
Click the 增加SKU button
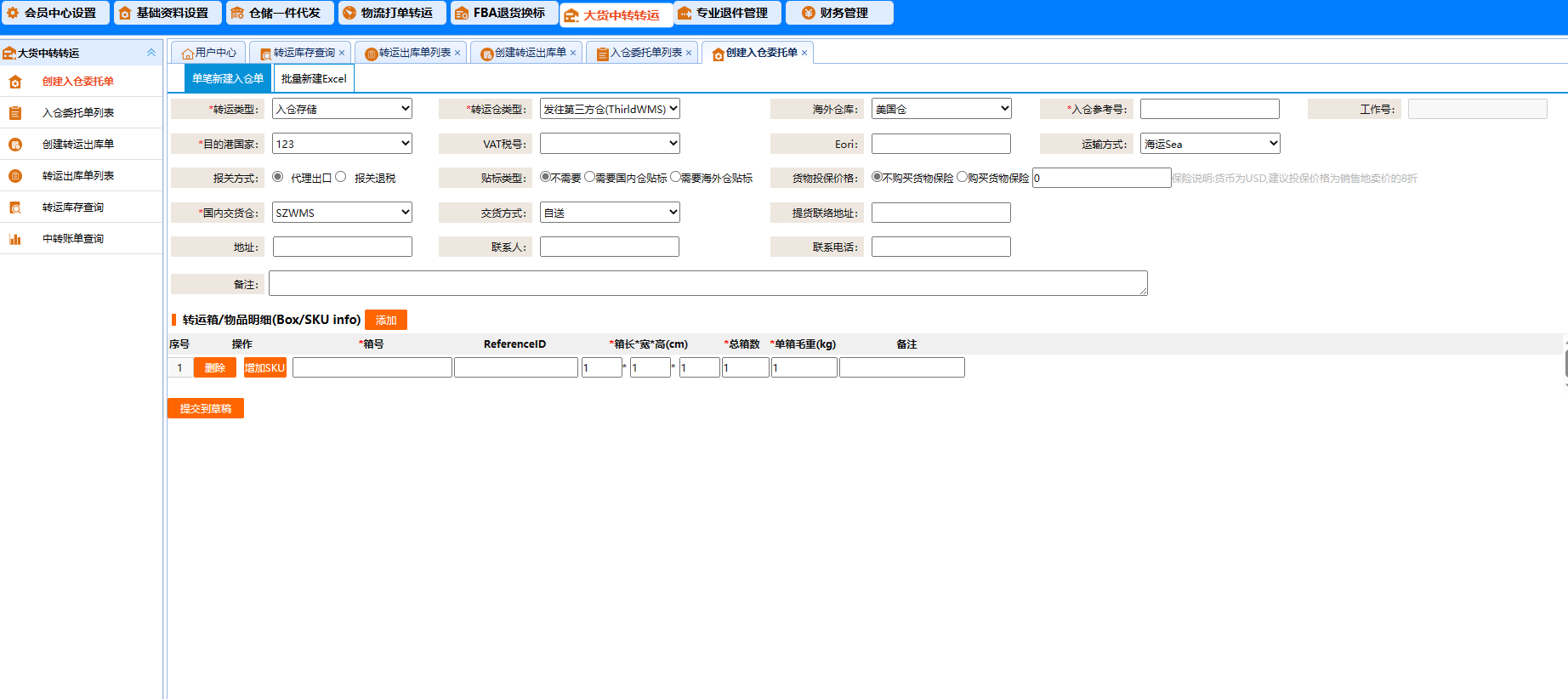(x=264, y=367)
